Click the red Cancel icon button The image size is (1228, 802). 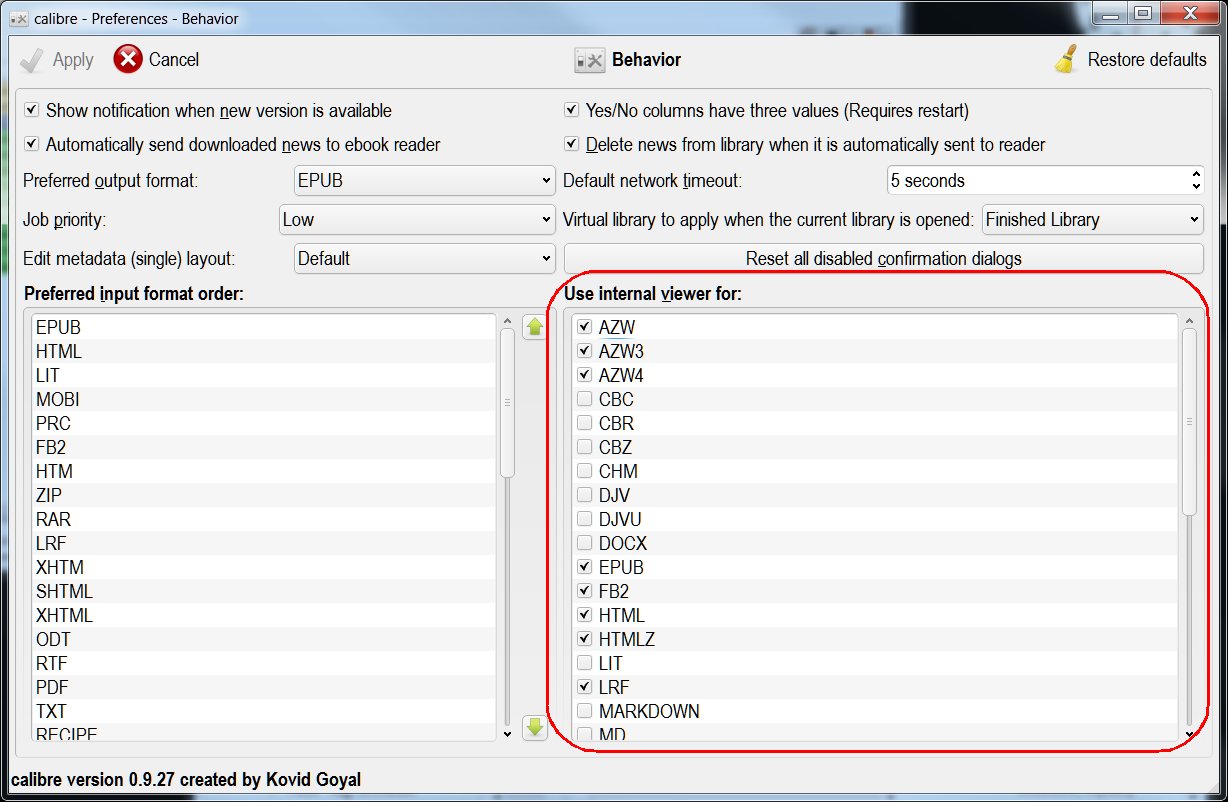pyautogui.click(x=128, y=59)
